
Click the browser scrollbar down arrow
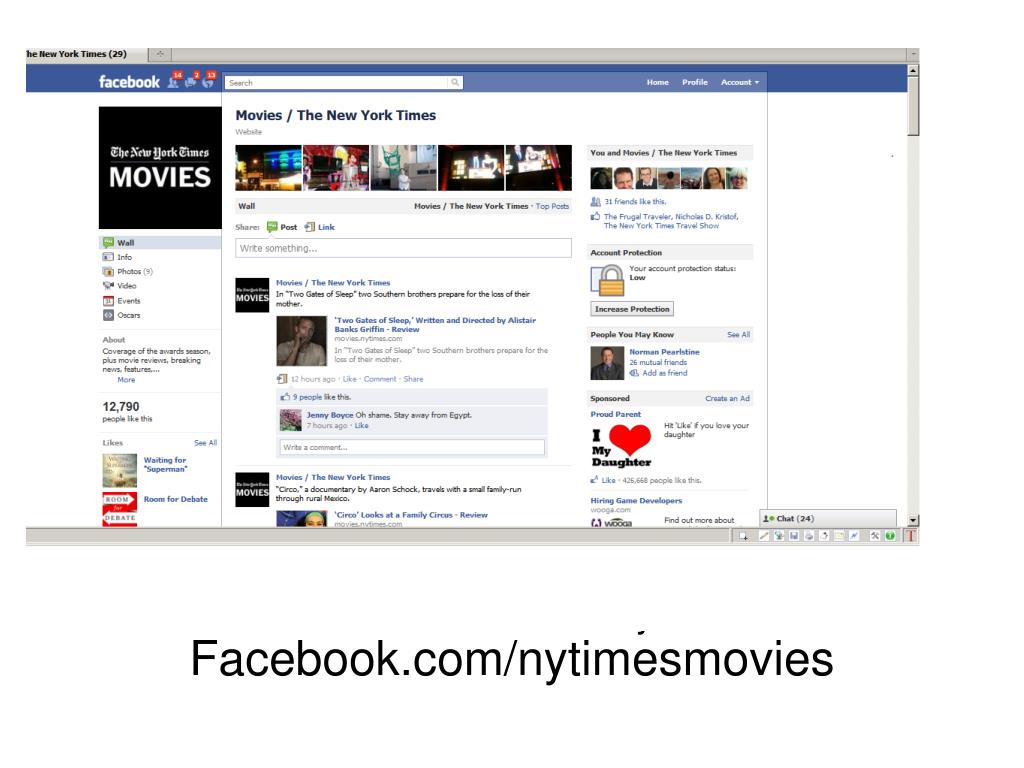pyautogui.click(x=914, y=520)
